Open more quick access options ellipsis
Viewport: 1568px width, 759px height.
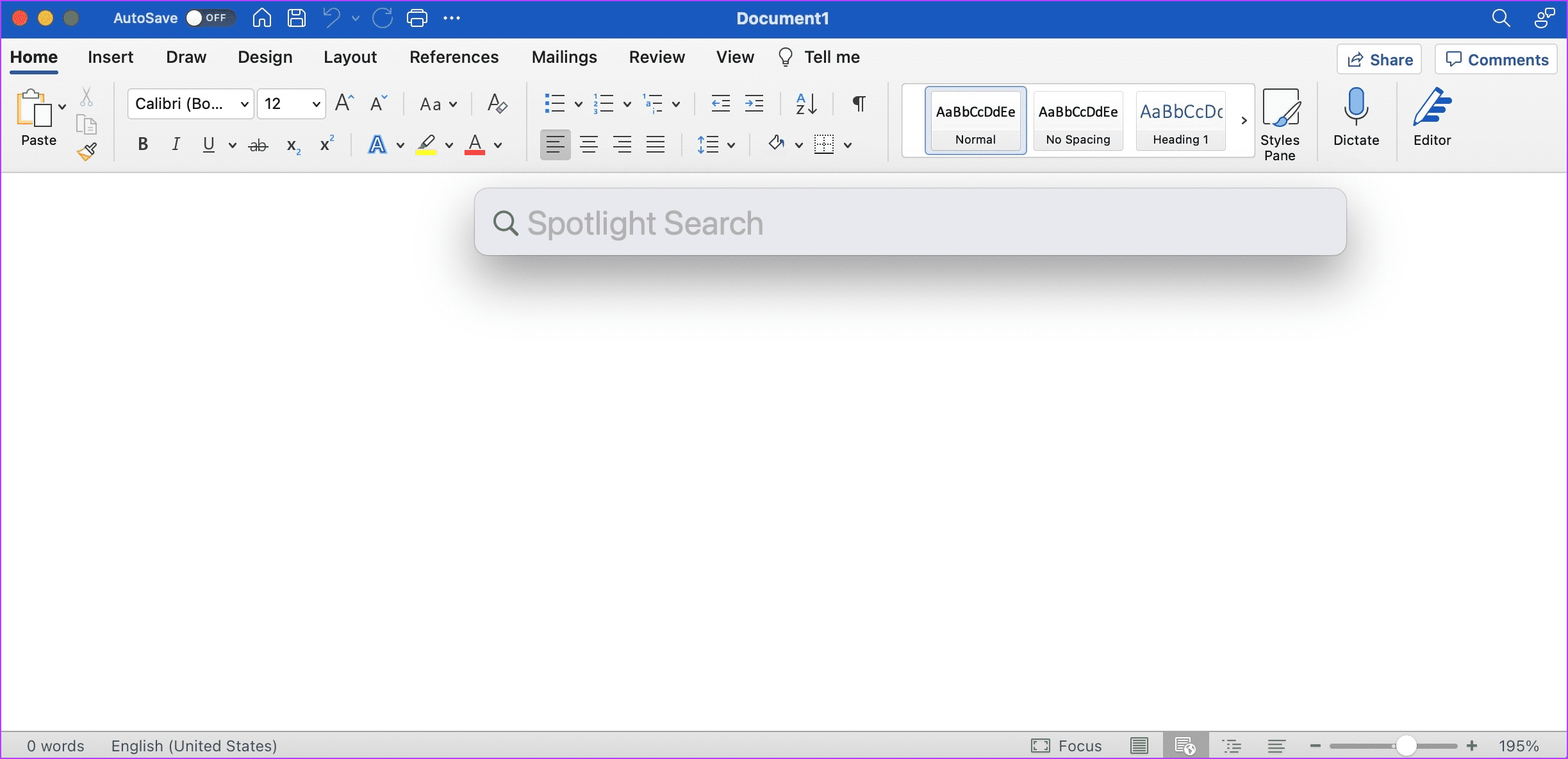(x=452, y=18)
